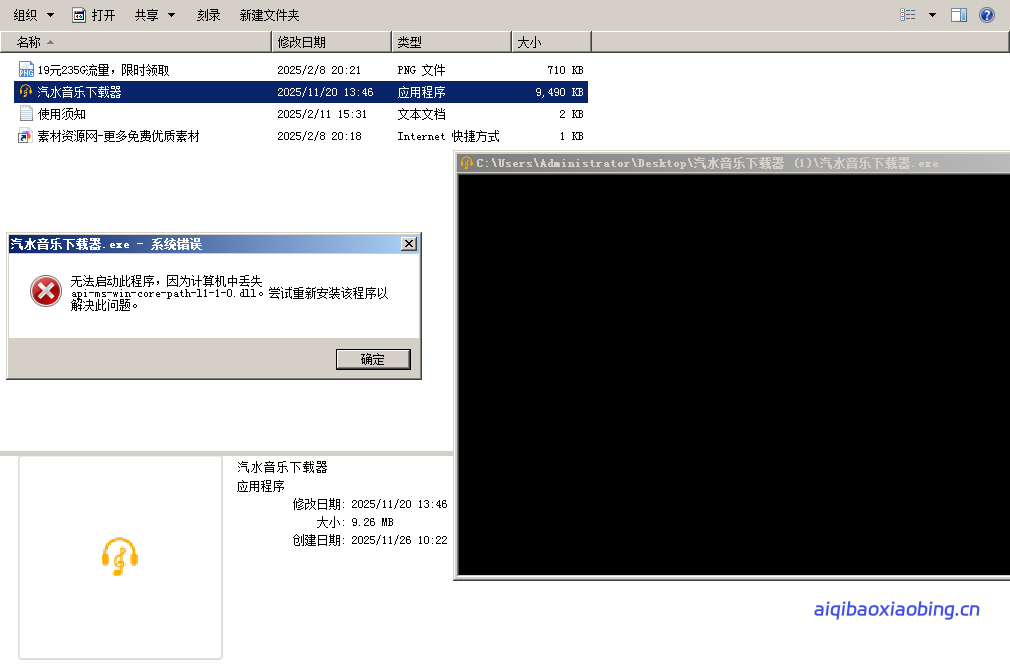Create a folder via 新建文件夹
The width and height of the screenshot is (1010, 664).
pyautogui.click(x=269, y=15)
